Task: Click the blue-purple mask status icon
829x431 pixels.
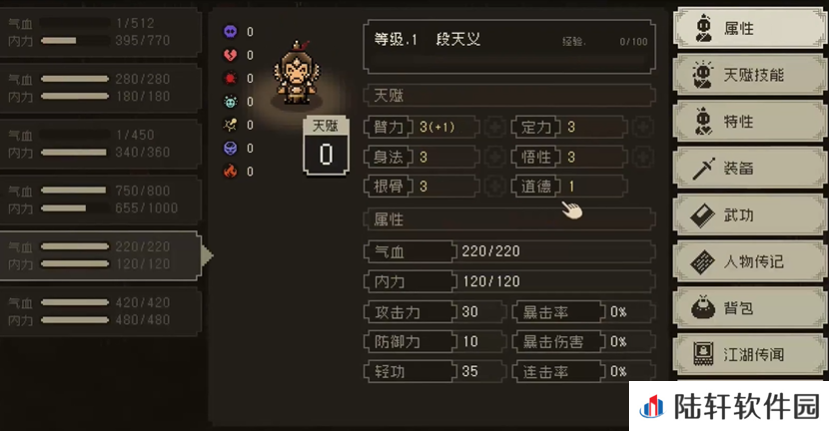Action: click(230, 148)
